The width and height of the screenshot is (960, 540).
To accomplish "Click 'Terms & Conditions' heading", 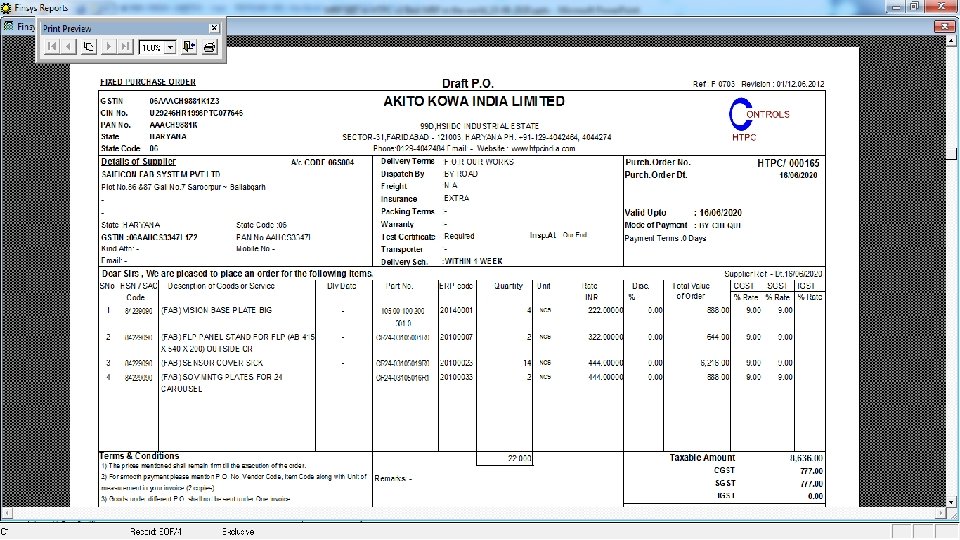I will pyautogui.click(x=139, y=456).
